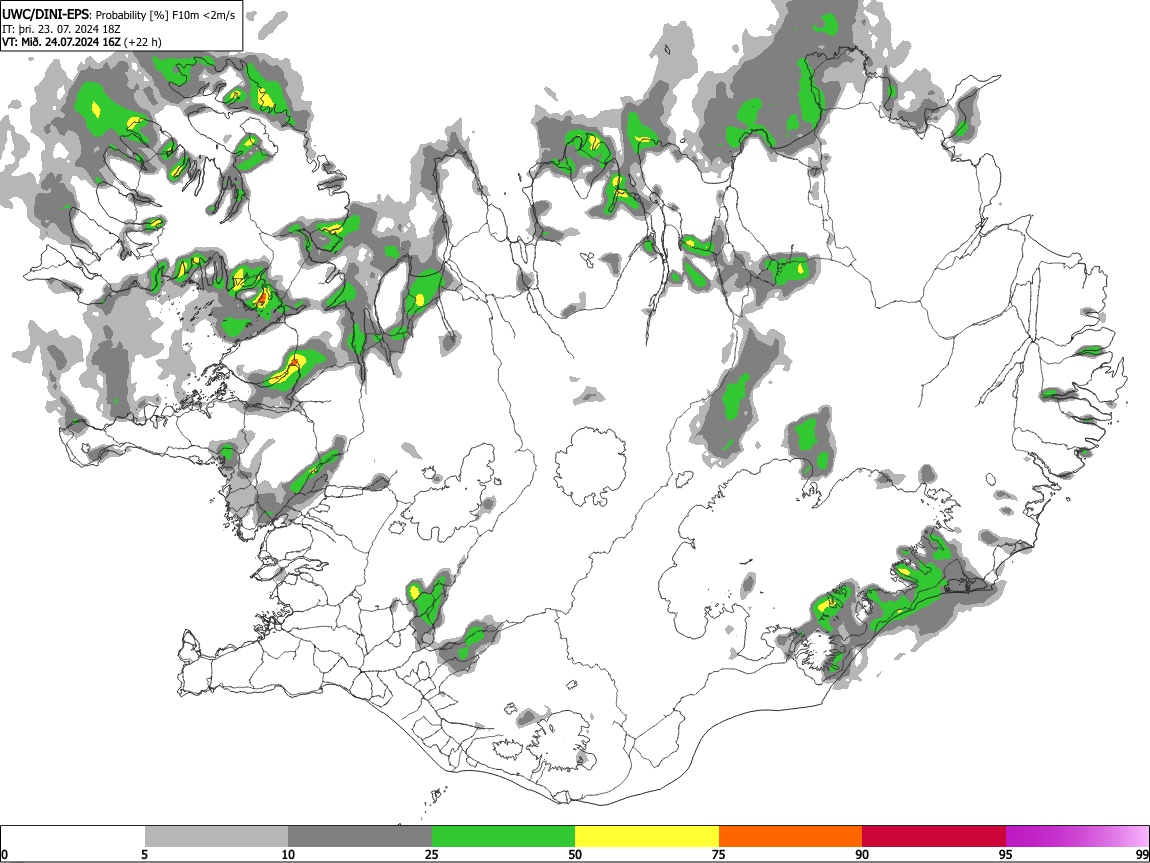Click the legend value 90
This screenshot has width=1150, height=863.
pos(862,854)
